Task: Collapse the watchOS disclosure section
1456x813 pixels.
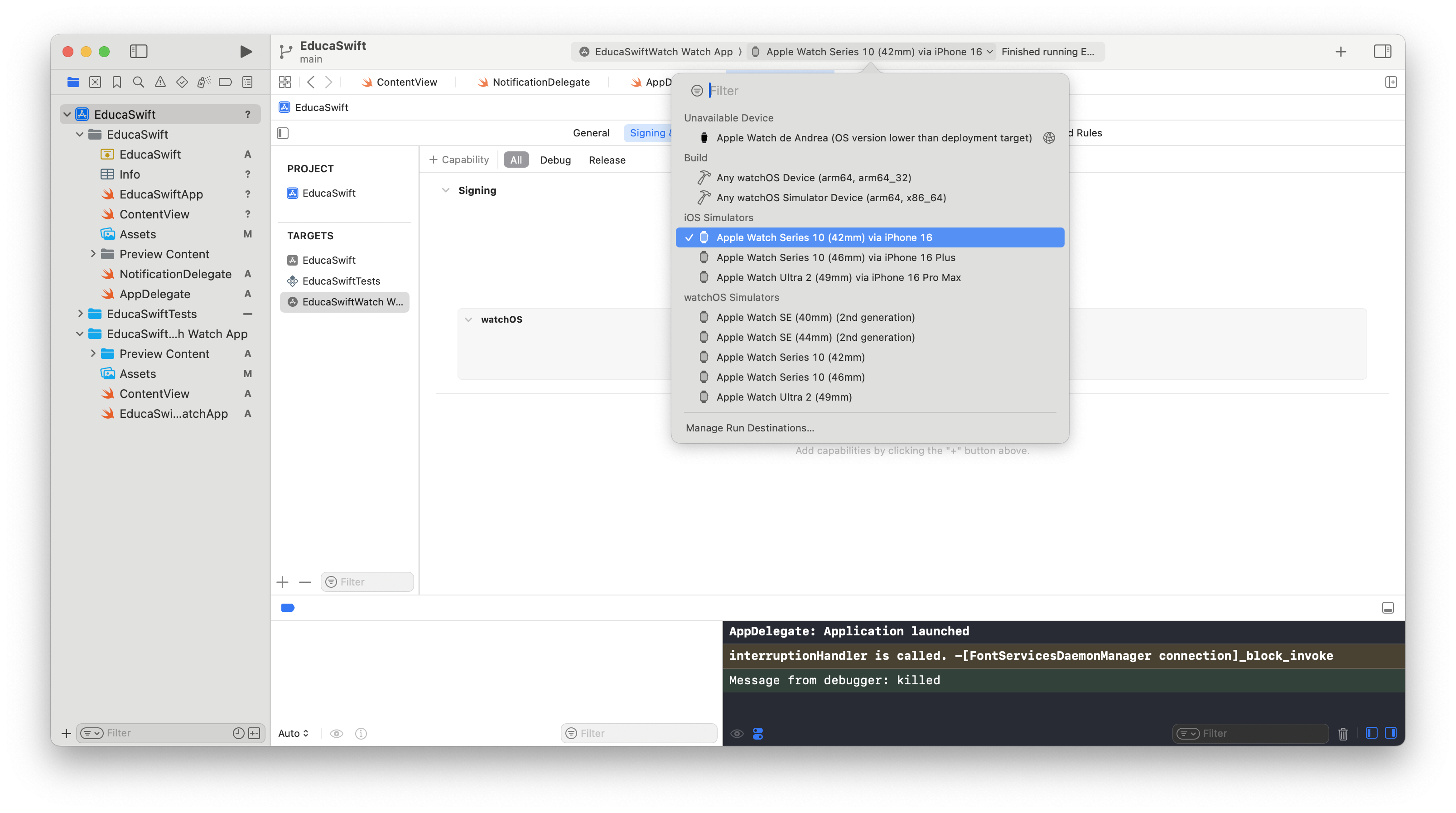Action: (x=468, y=319)
